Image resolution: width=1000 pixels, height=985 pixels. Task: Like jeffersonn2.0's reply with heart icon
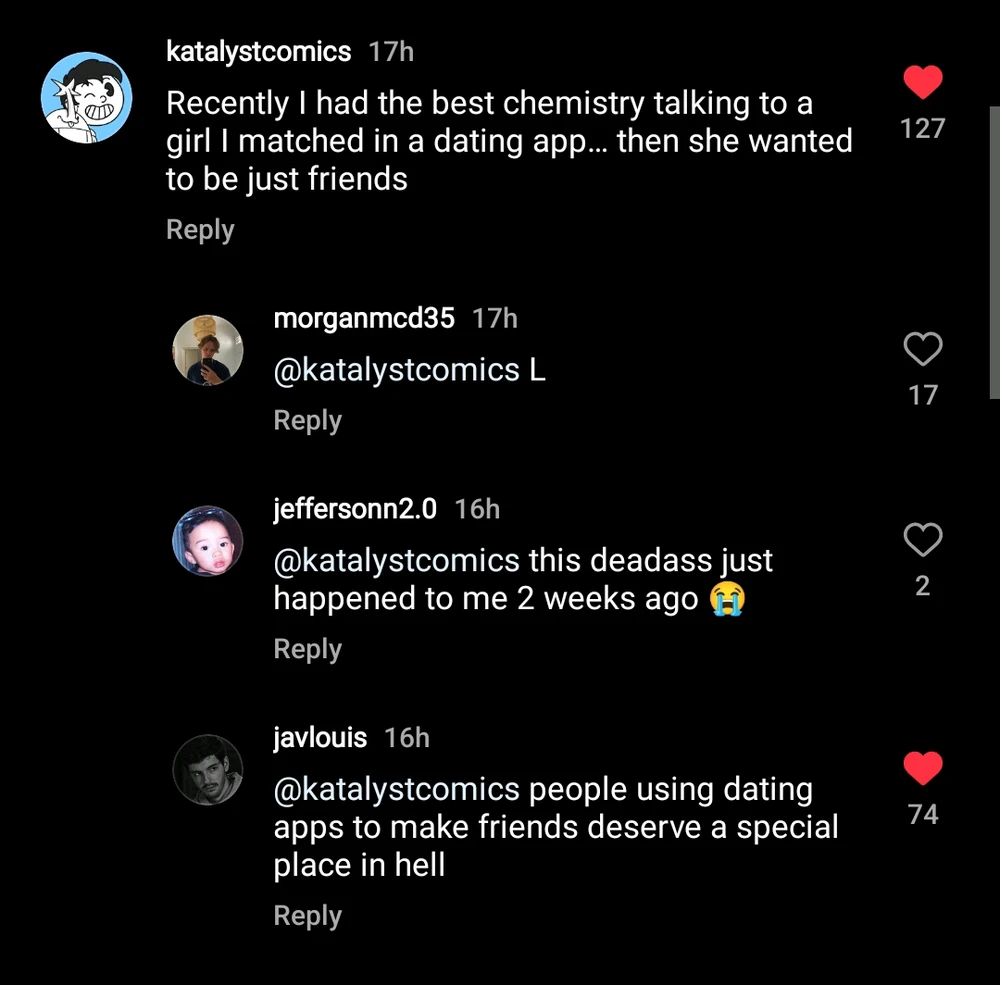tap(922, 540)
